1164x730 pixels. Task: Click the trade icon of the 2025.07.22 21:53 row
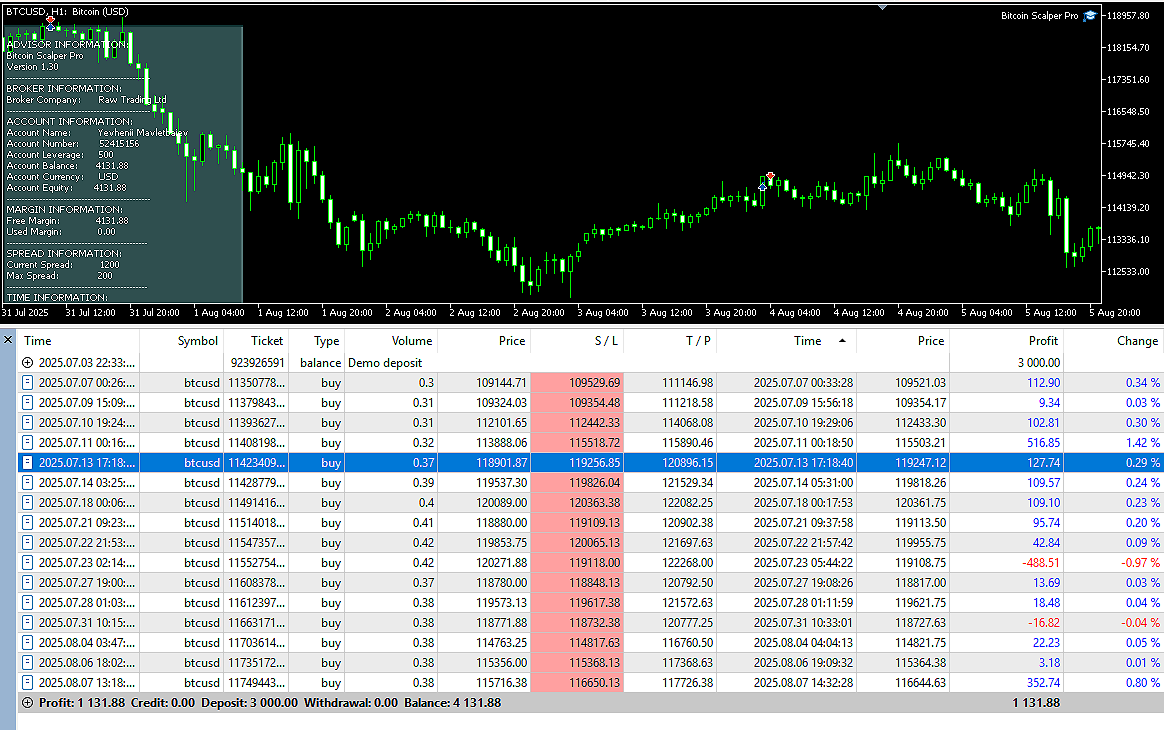27,543
